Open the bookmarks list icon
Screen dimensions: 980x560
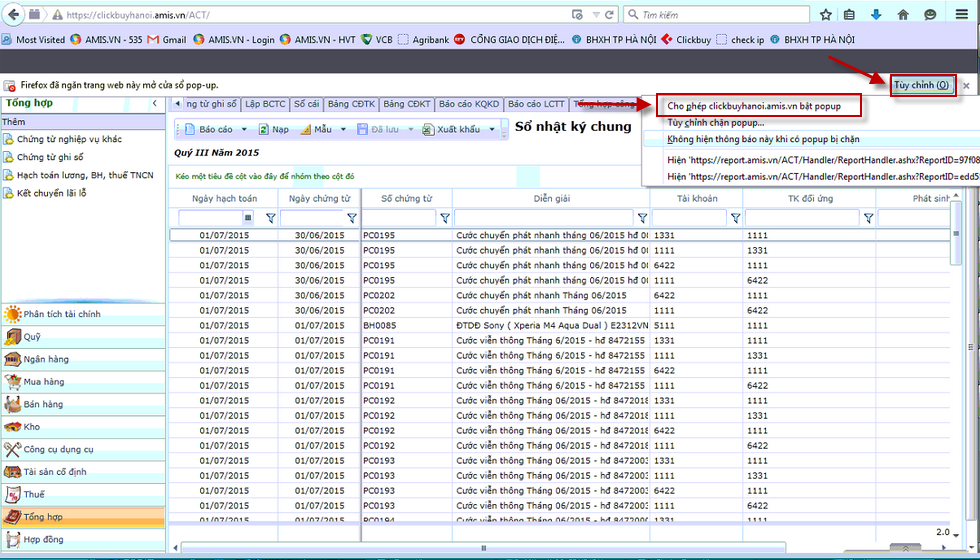pos(849,14)
